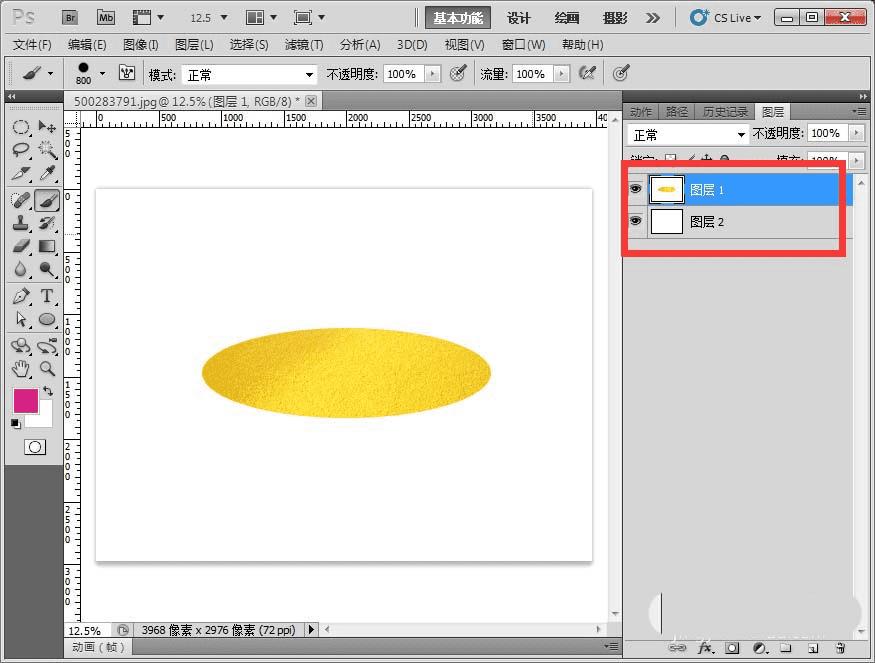The height and width of the screenshot is (663, 875).
Task: Select the Lasso tool
Action: click(x=20, y=149)
